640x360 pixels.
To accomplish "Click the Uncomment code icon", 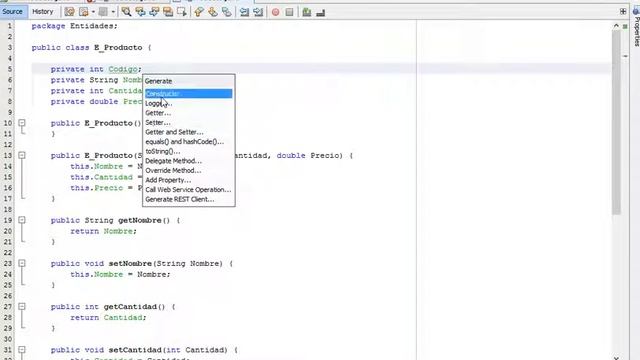I will point(321,12).
